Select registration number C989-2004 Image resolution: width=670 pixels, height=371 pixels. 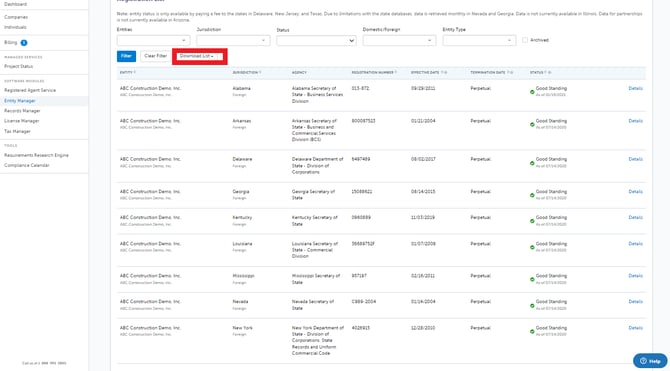(364, 302)
